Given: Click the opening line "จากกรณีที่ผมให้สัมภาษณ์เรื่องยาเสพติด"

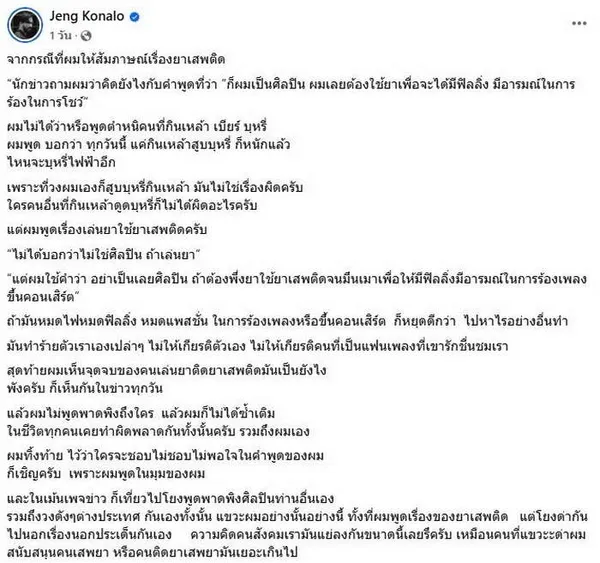Looking at the screenshot, I should pyautogui.click(x=116, y=59).
